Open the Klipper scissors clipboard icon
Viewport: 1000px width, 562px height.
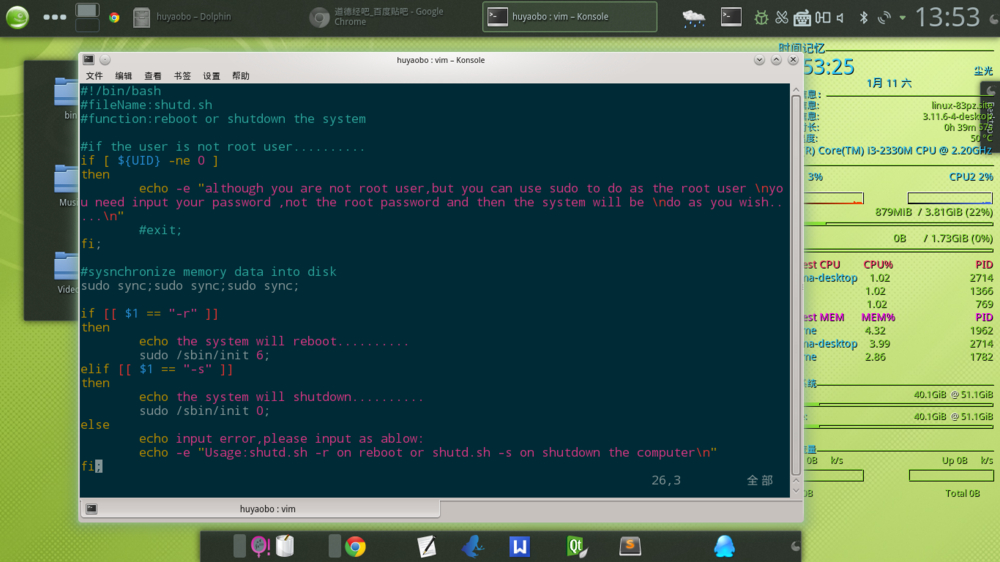click(x=781, y=18)
